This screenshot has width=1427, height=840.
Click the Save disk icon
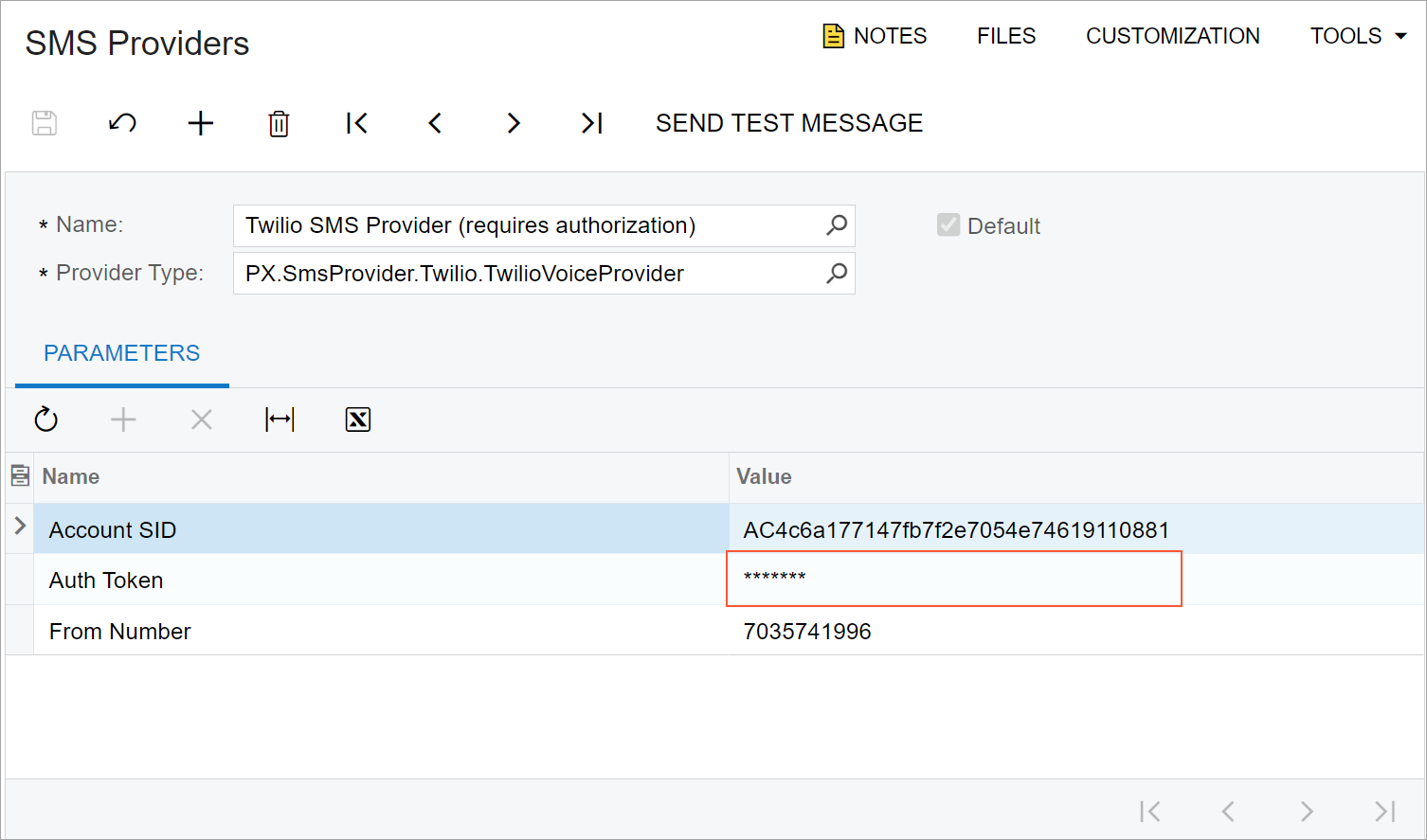click(x=45, y=123)
